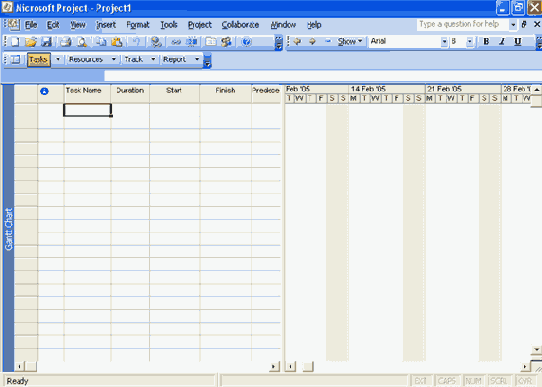Click the Gantt chart vertical scroll up arrow
This screenshot has width=542, height=387.
pos(536,90)
